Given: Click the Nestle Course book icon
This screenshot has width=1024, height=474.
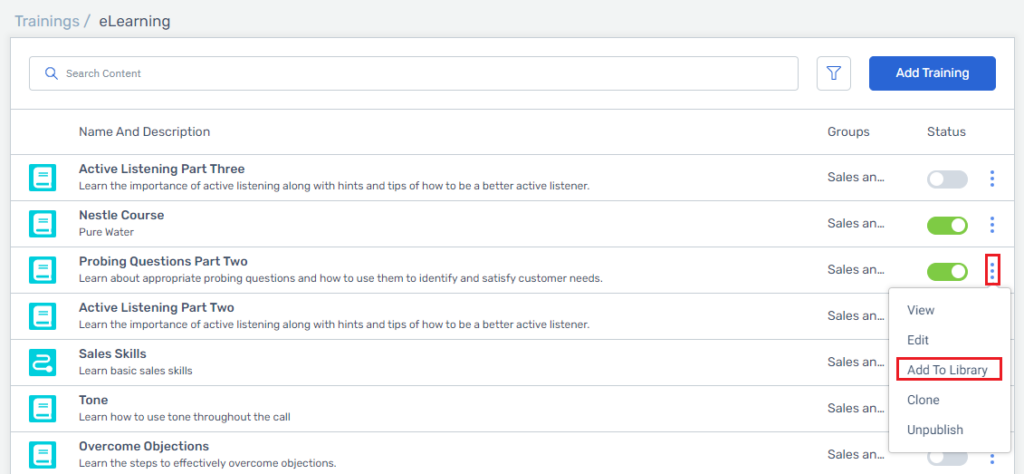Looking at the screenshot, I should [x=42, y=224].
